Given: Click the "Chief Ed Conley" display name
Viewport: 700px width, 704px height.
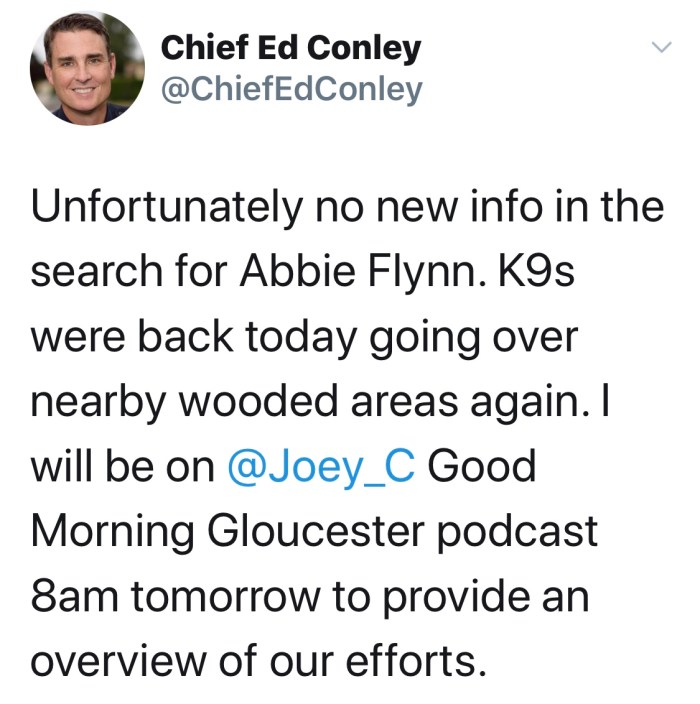Looking at the screenshot, I should (291, 47).
